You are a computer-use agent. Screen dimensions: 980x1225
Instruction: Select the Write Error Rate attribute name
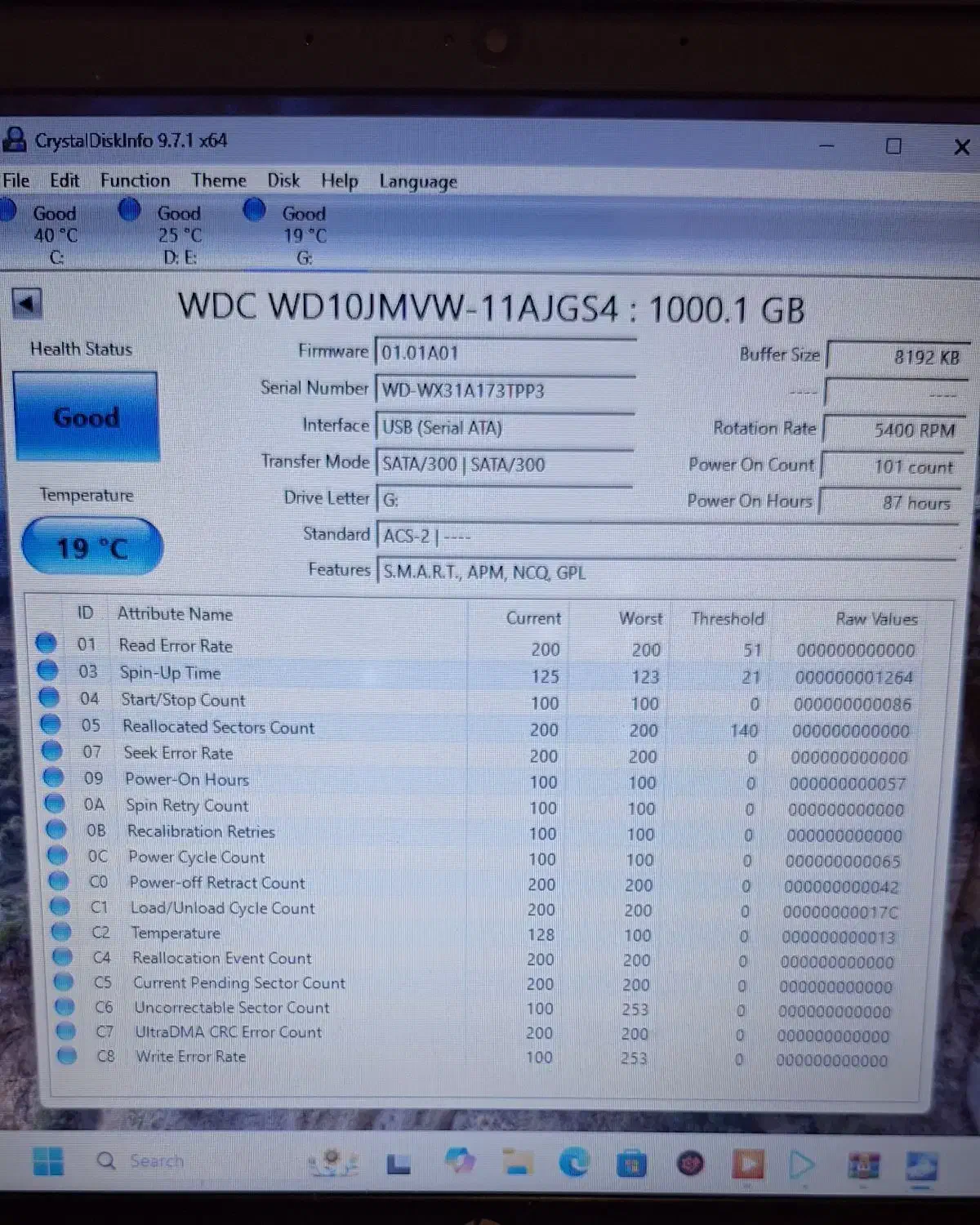[x=190, y=1057]
